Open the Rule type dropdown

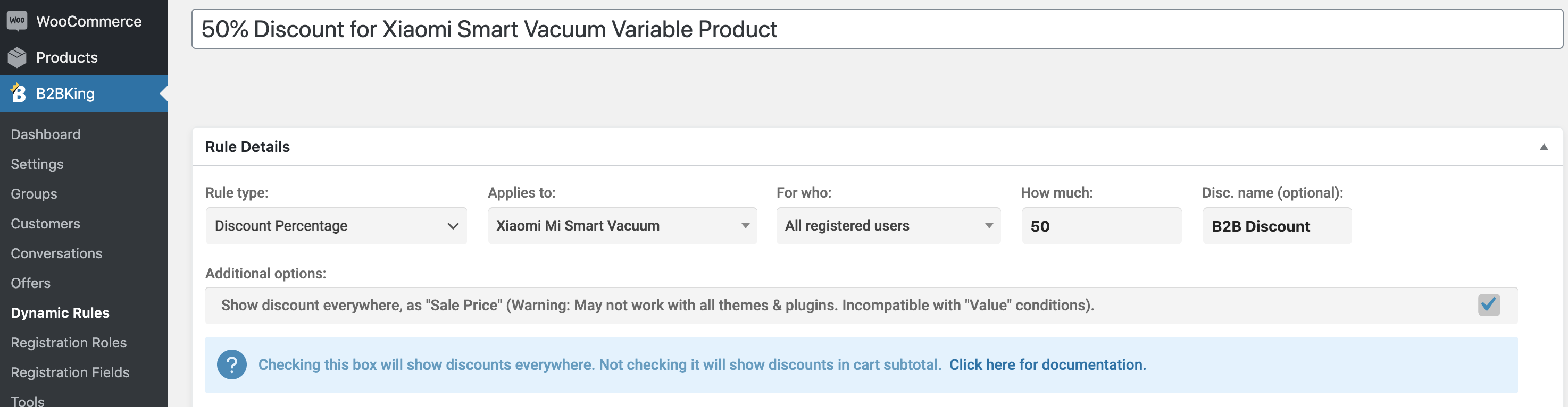coord(336,226)
